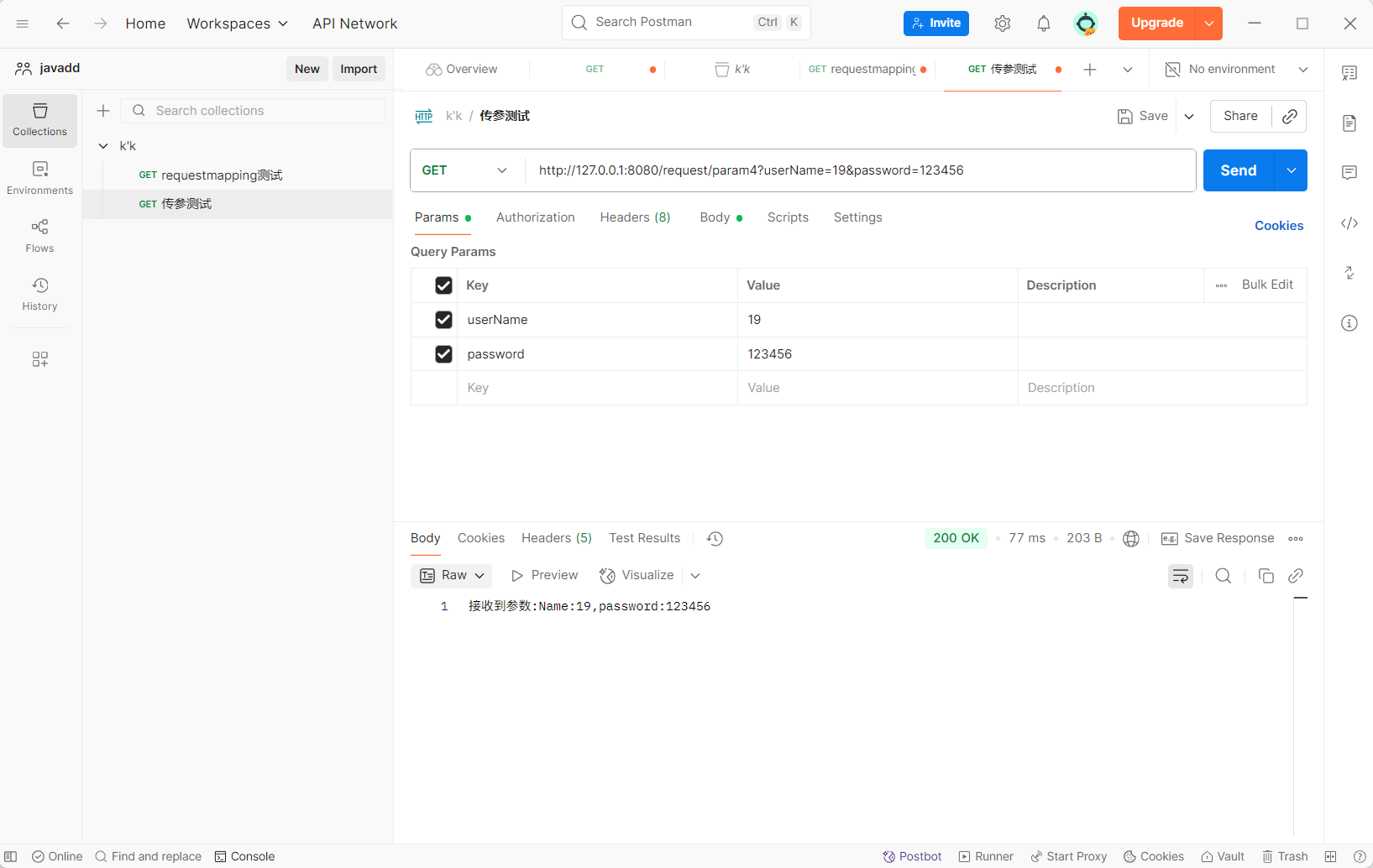
Task: Open the comments panel icon
Action: pos(1349,173)
